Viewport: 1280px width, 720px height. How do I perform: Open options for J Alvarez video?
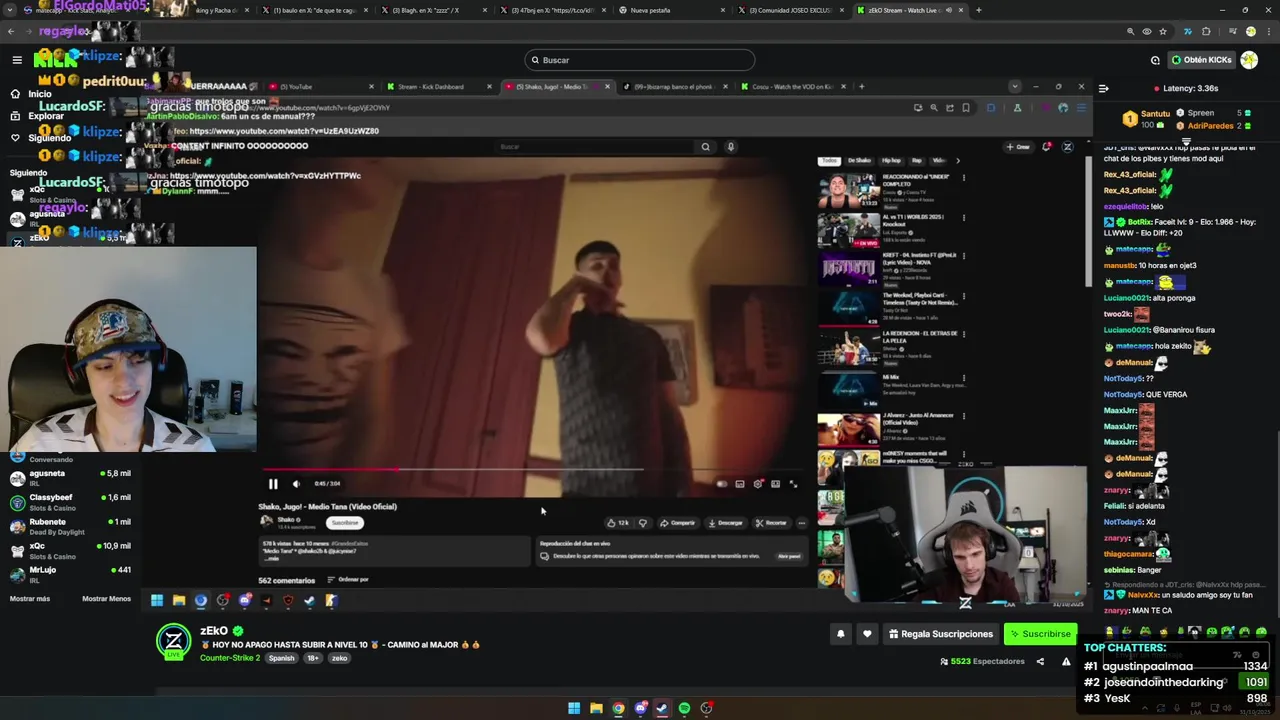point(964,417)
